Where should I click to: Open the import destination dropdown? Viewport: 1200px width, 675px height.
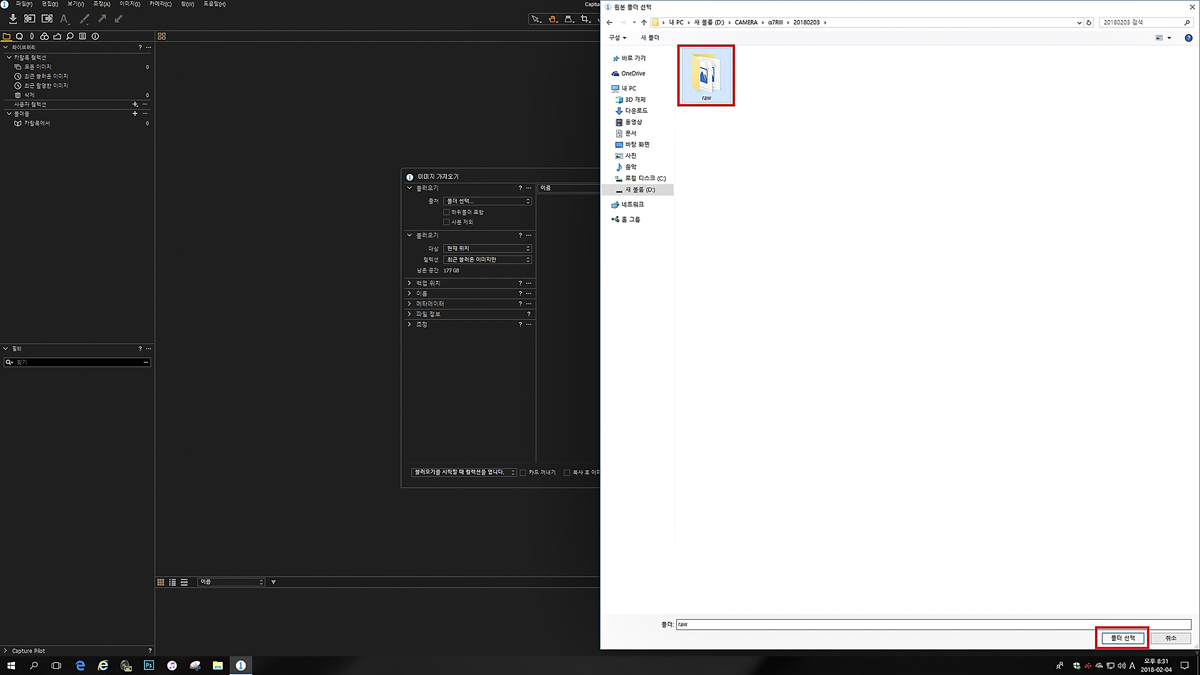pyautogui.click(x=487, y=248)
